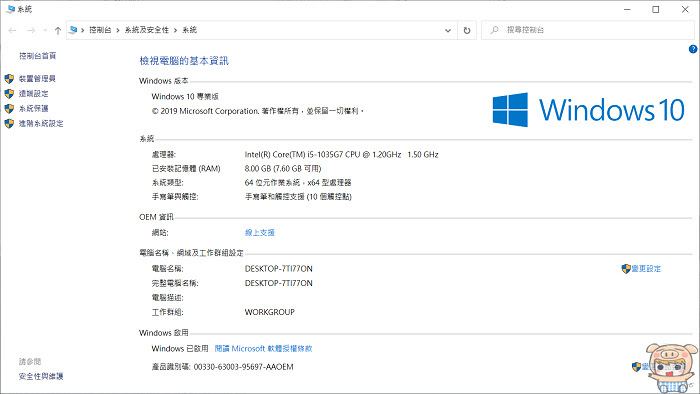Viewport: 700px width, 394px height.
Task: Open 安全性與維護 under 請參閱
Action: coord(41,377)
